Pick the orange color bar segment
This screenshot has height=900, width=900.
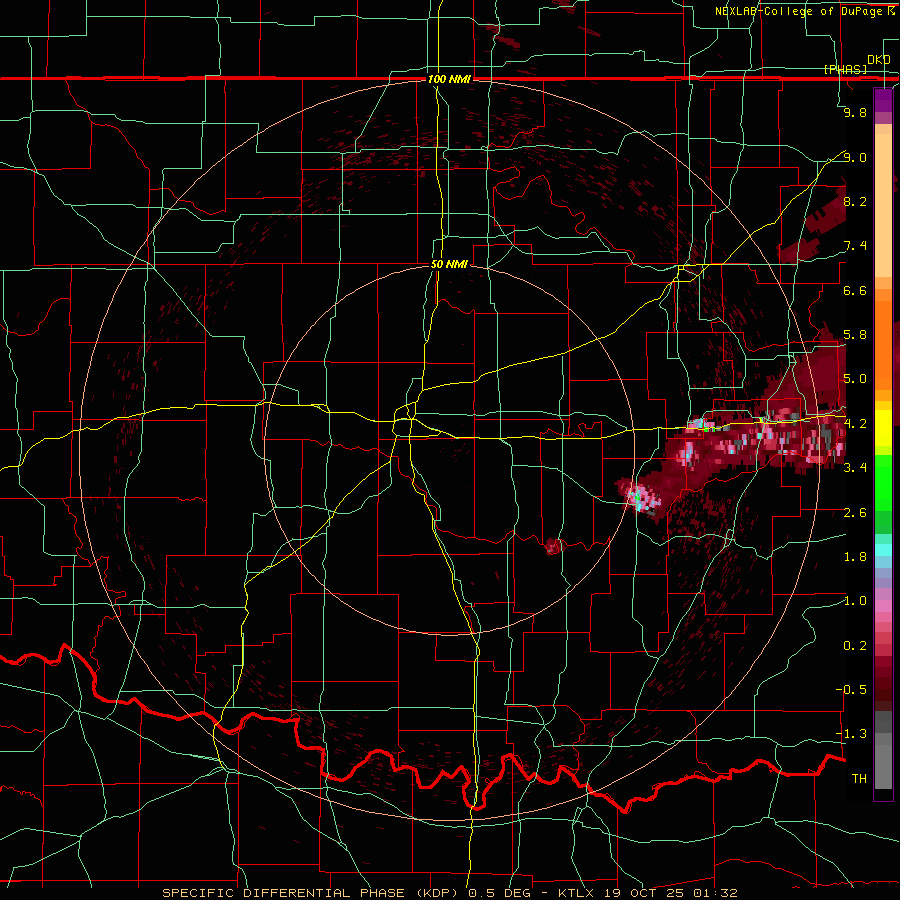pos(883,346)
